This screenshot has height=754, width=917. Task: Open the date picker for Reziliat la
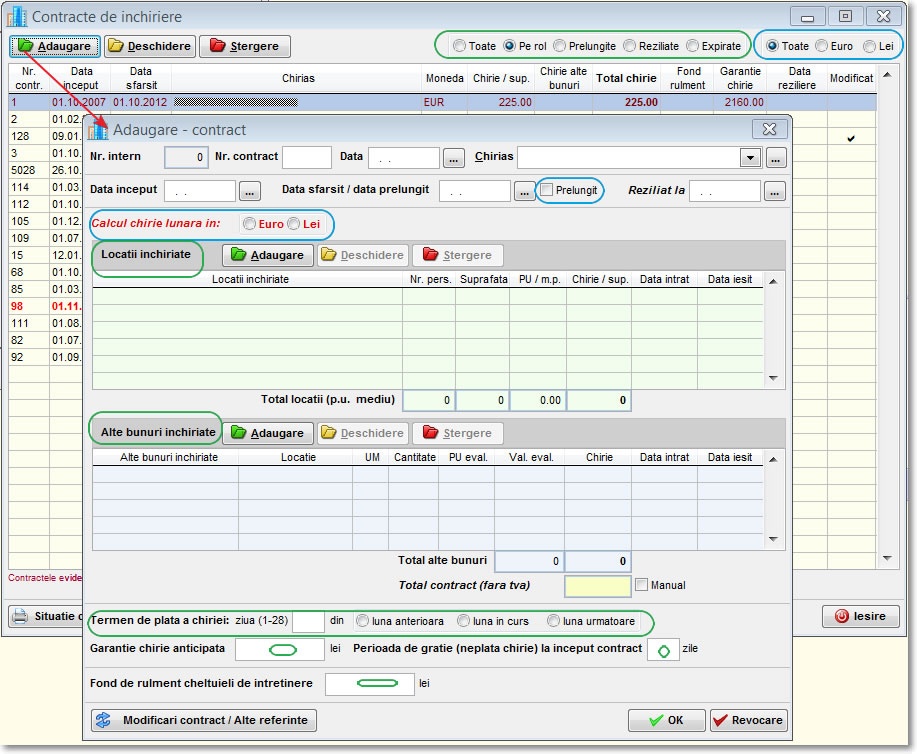pos(774,192)
